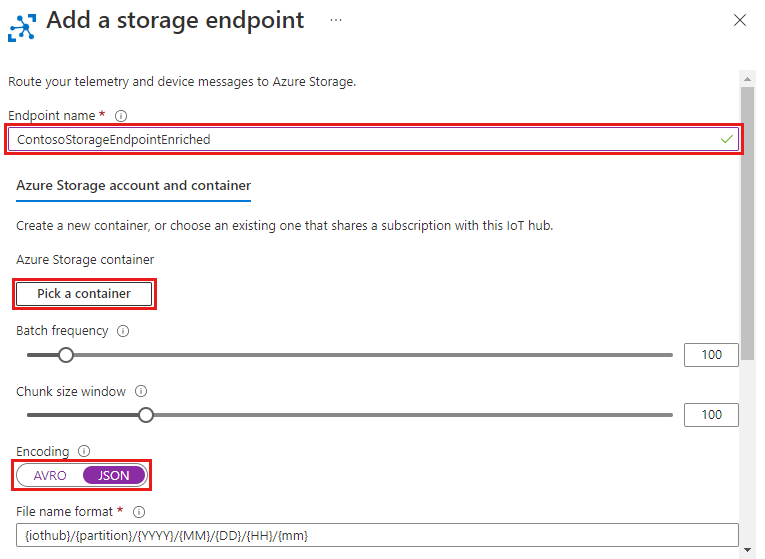Close the Add a storage endpoint pane

(740, 20)
